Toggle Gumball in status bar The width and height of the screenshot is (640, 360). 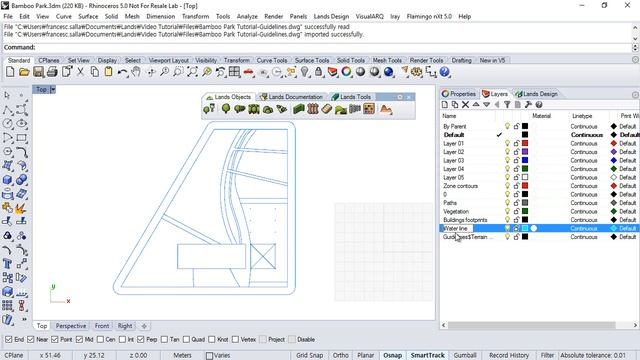465,355
